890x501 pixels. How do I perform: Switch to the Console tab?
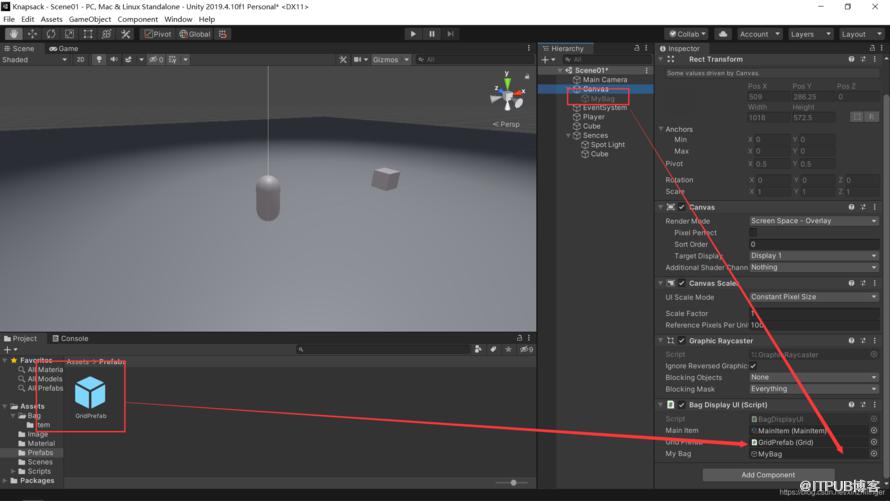coord(70,338)
